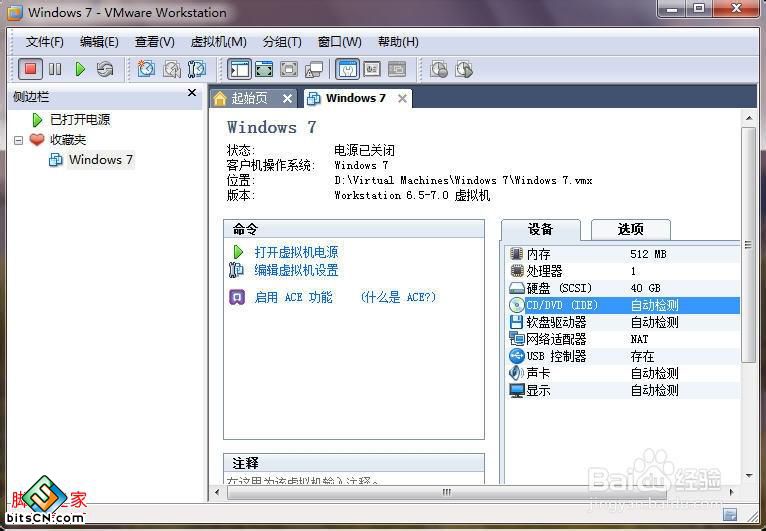Viewport: 766px width, 531px height.
Task: Click the Reset toolbar icon
Action: click(105, 69)
